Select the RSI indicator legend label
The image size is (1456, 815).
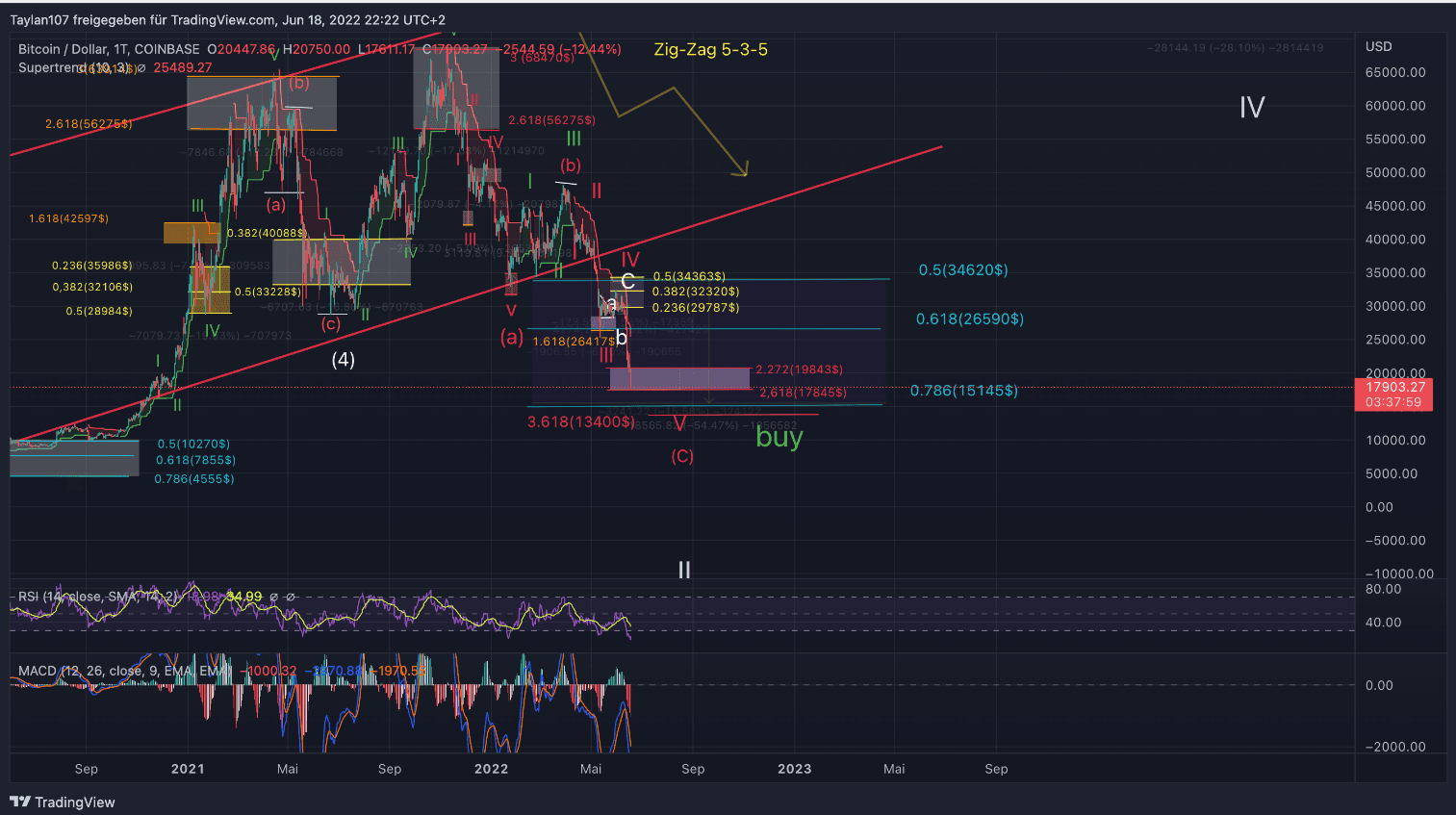tap(97, 597)
